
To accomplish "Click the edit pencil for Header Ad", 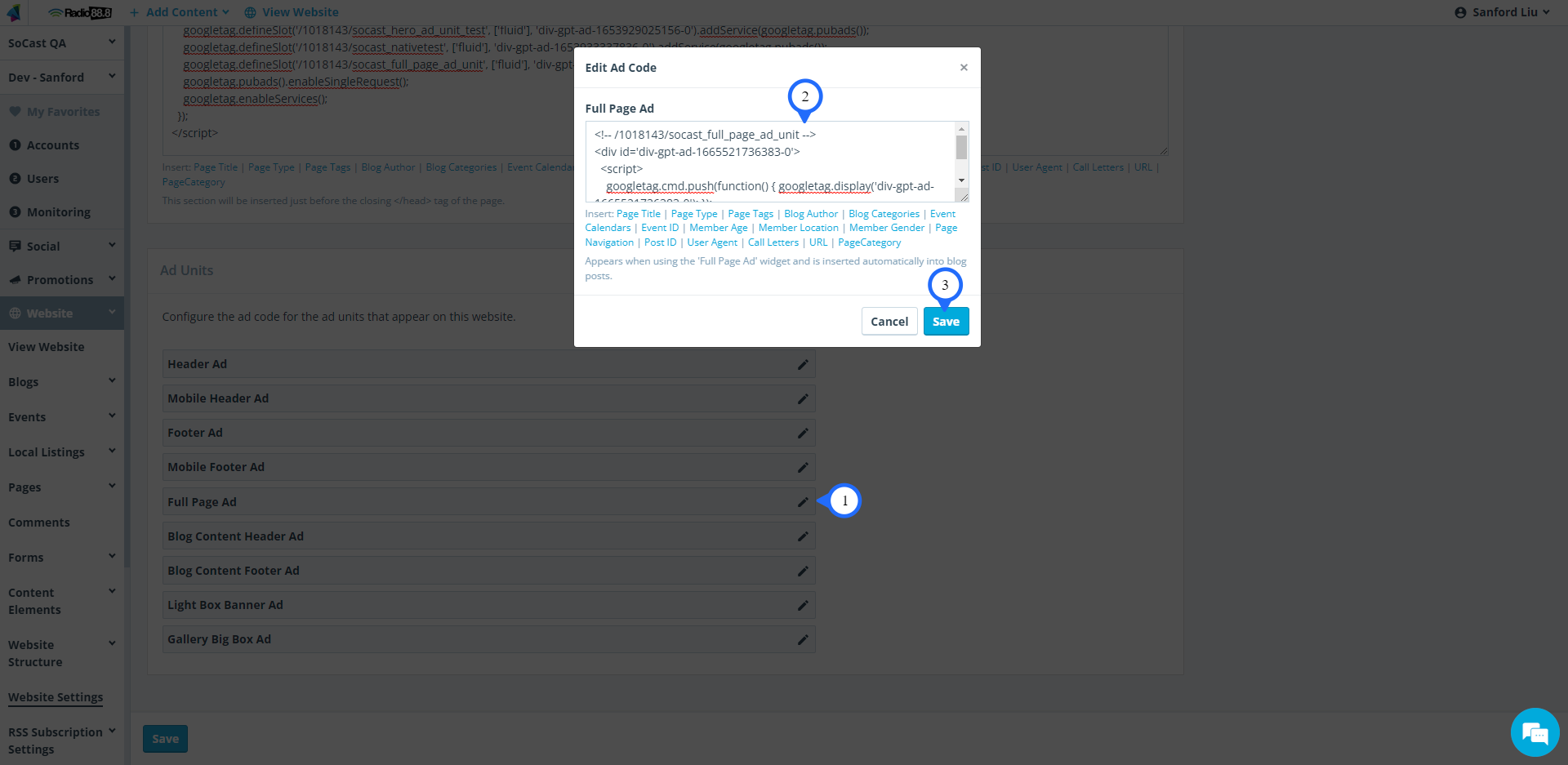I will 803,364.
